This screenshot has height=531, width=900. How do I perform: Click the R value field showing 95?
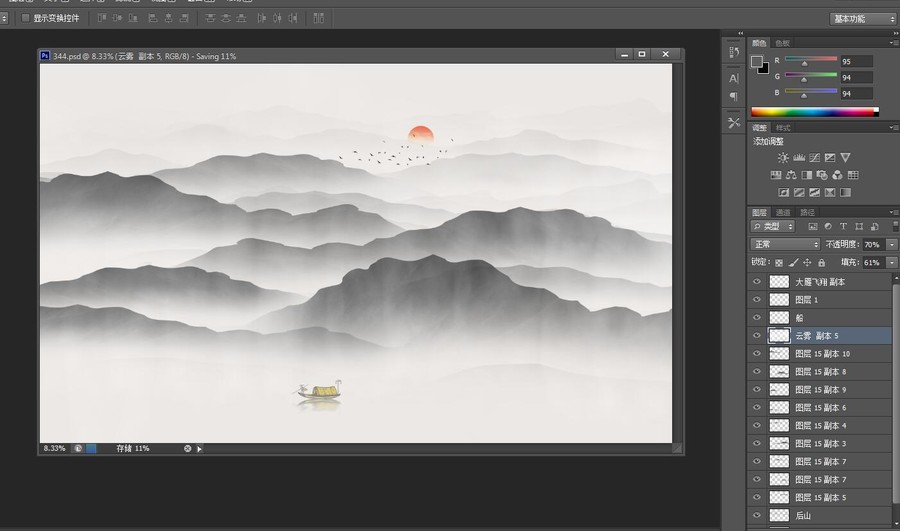(x=857, y=61)
